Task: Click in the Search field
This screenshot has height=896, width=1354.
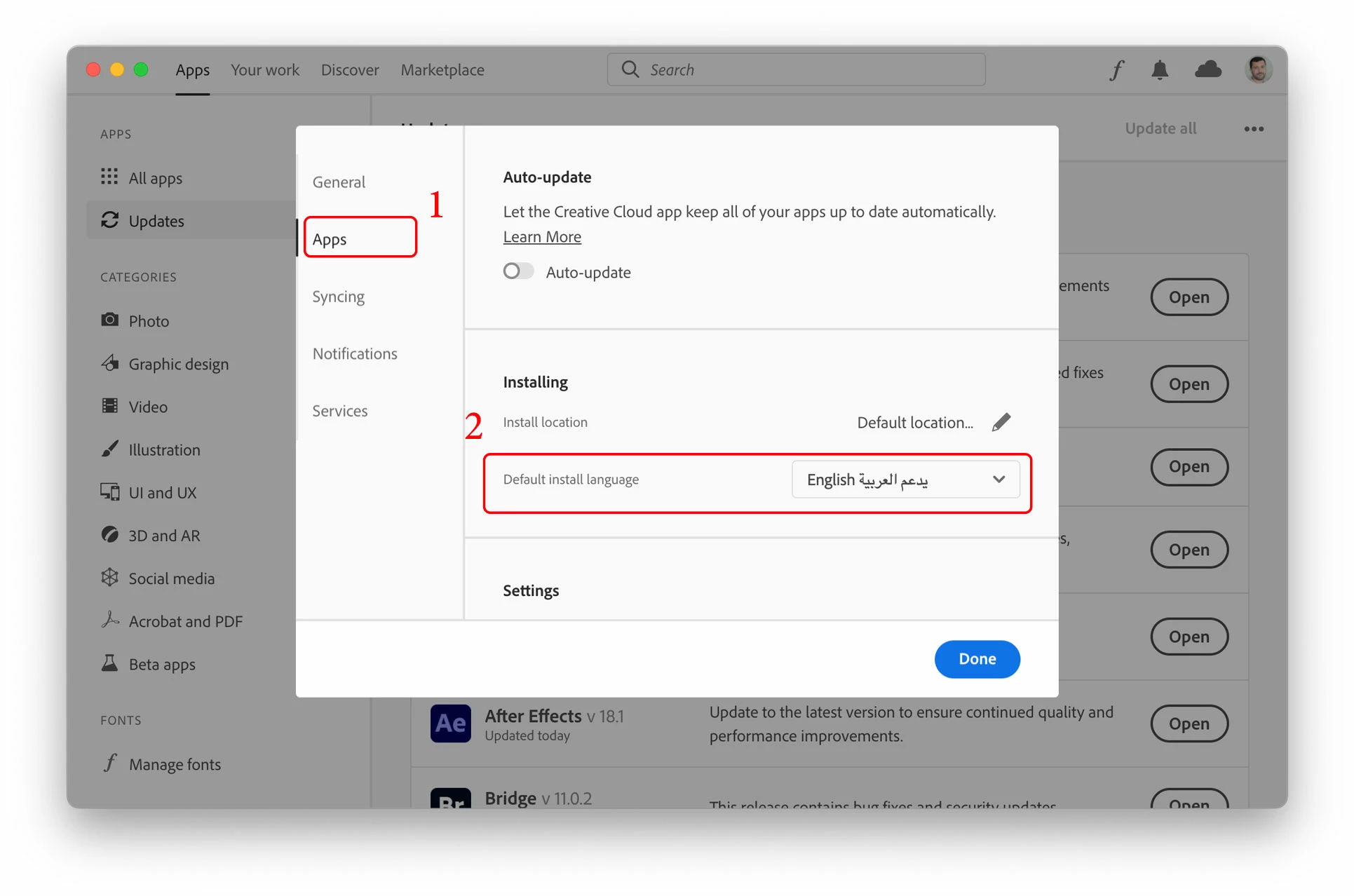Action: click(806, 69)
